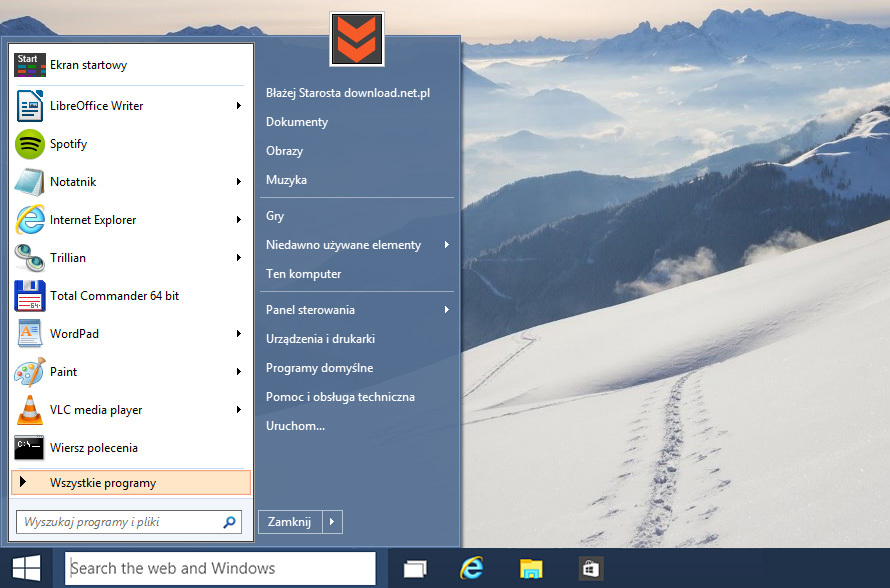The height and width of the screenshot is (588, 890).
Task: Launch Paint from its palette icon
Action: (x=30, y=372)
